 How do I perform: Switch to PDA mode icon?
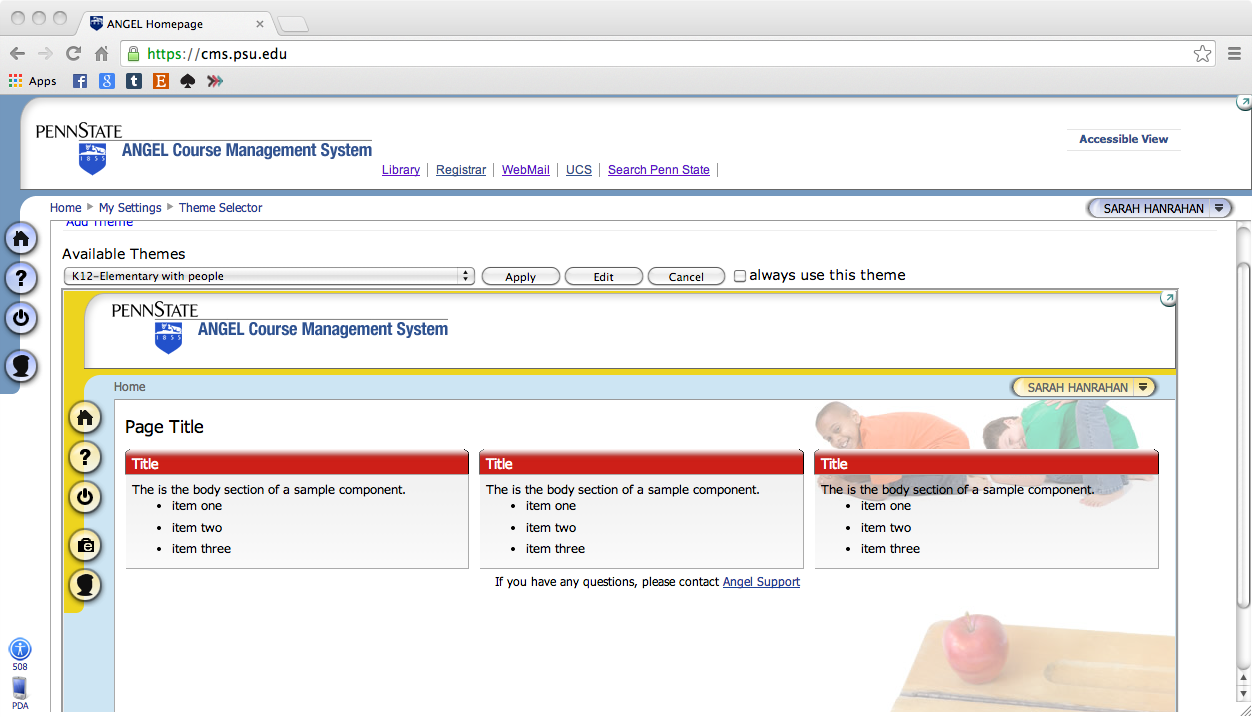[20, 688]
